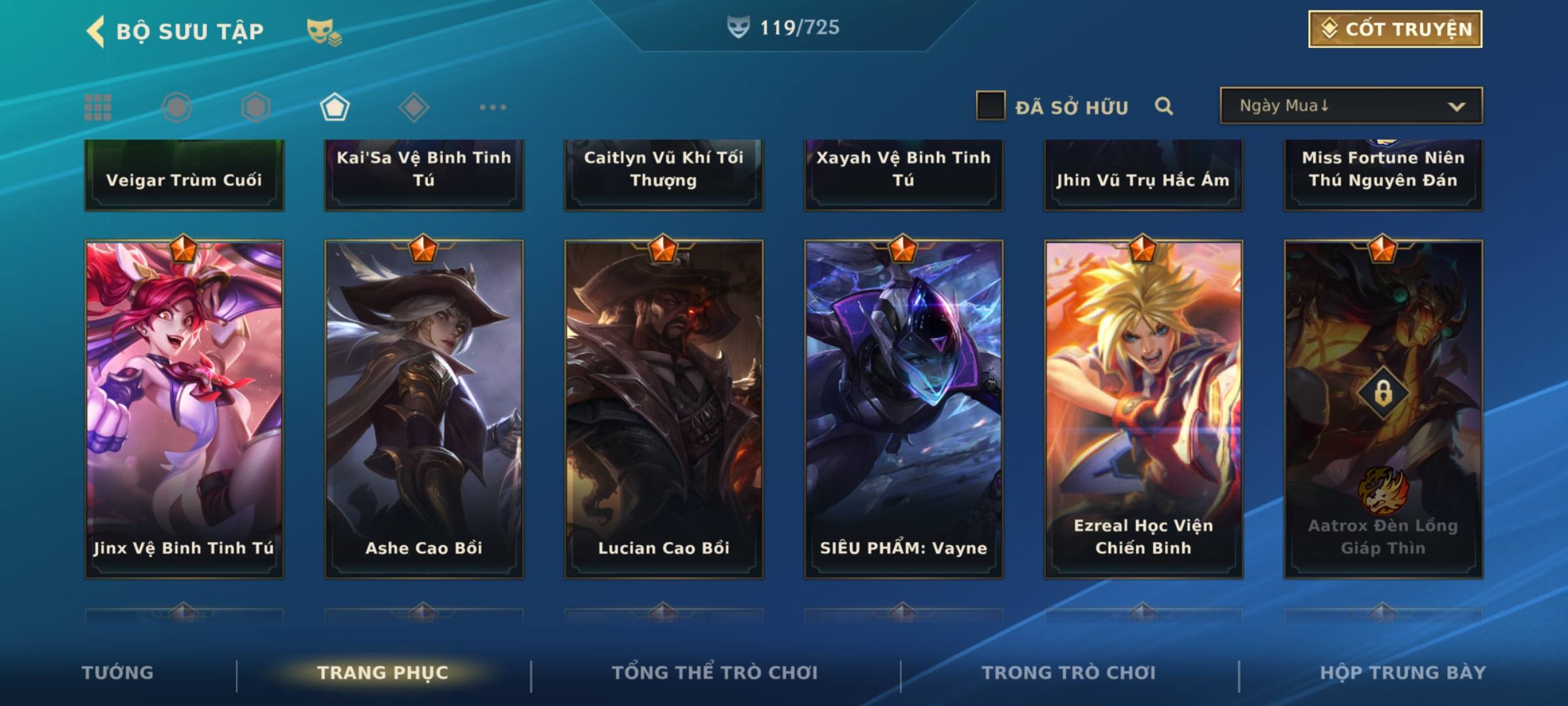Screen dimensions: 1568x706
Task: Open the Hộp Trưng Bày tab
Action: click(1403, 673)
